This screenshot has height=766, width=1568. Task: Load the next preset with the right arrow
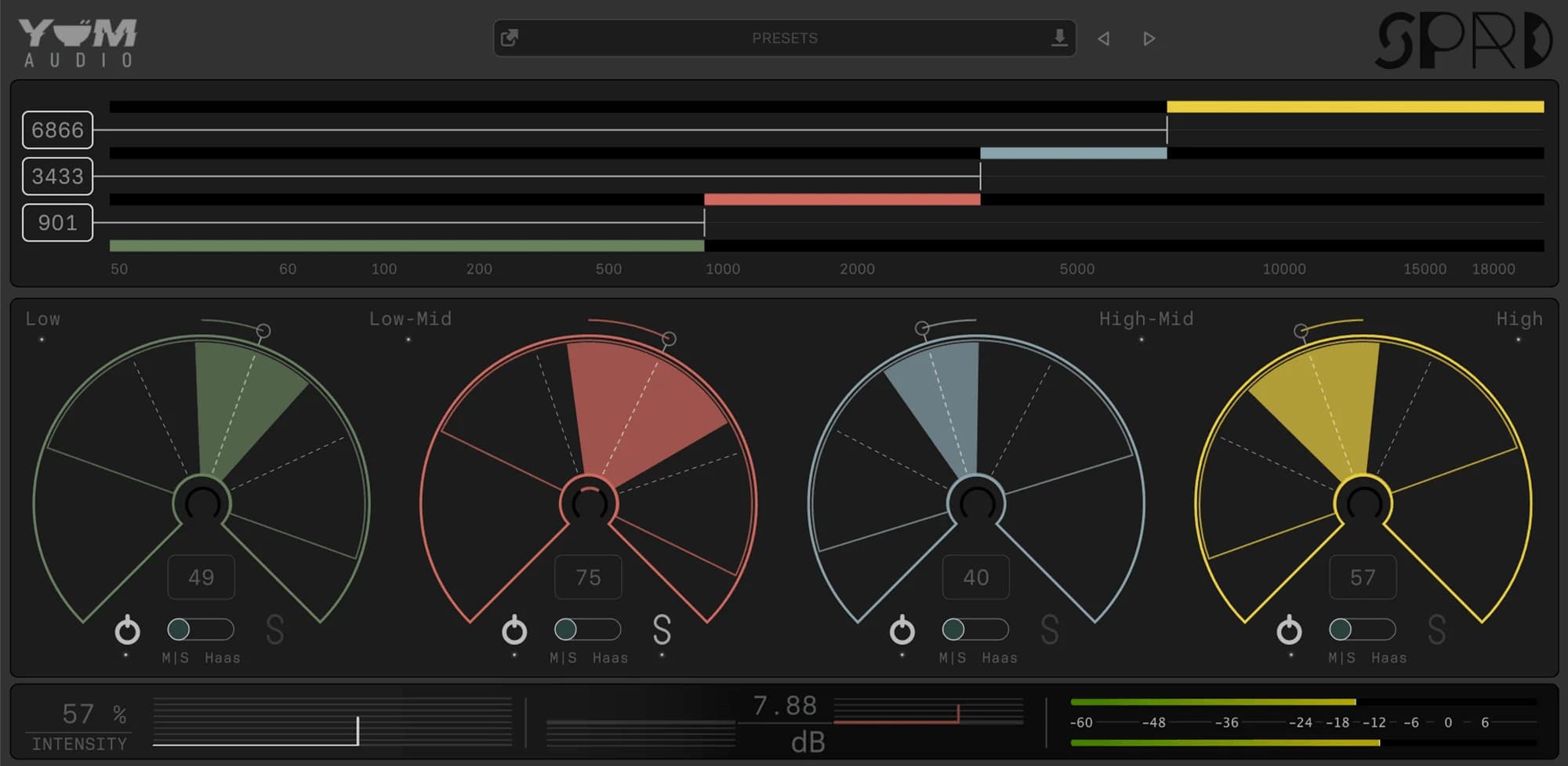[x=1149, y=38]
